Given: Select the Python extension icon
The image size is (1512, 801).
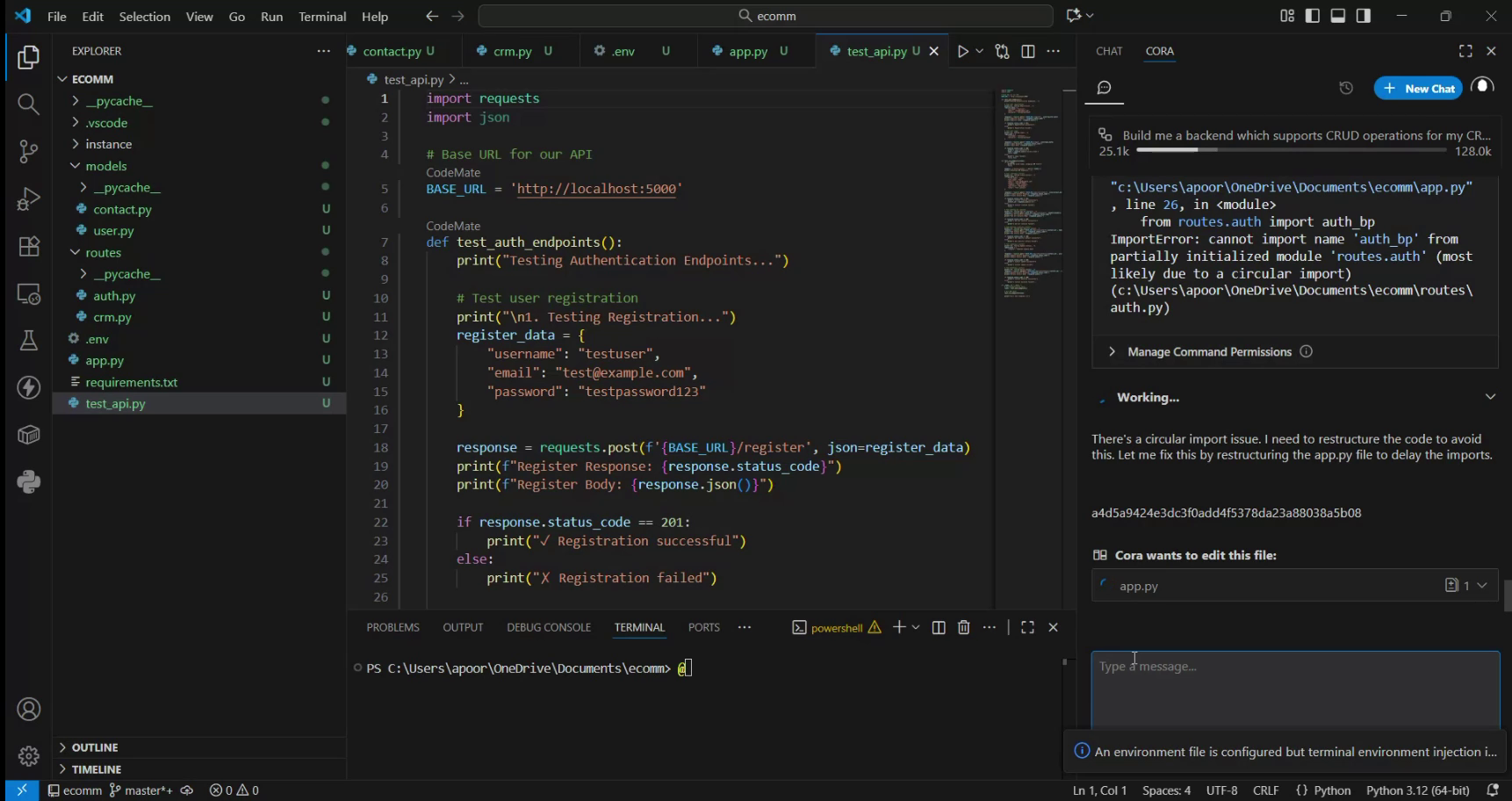Looking at the screenshot, I should click(x=28, y=481).
